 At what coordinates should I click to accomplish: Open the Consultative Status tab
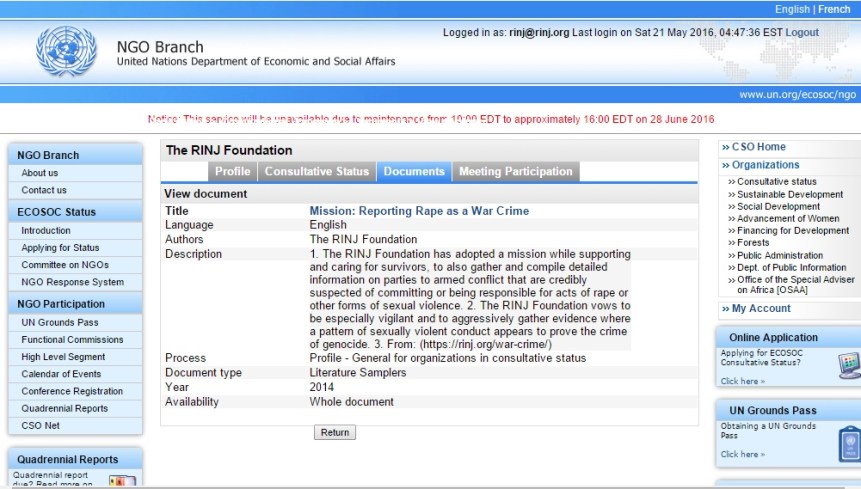click(316, 172)
